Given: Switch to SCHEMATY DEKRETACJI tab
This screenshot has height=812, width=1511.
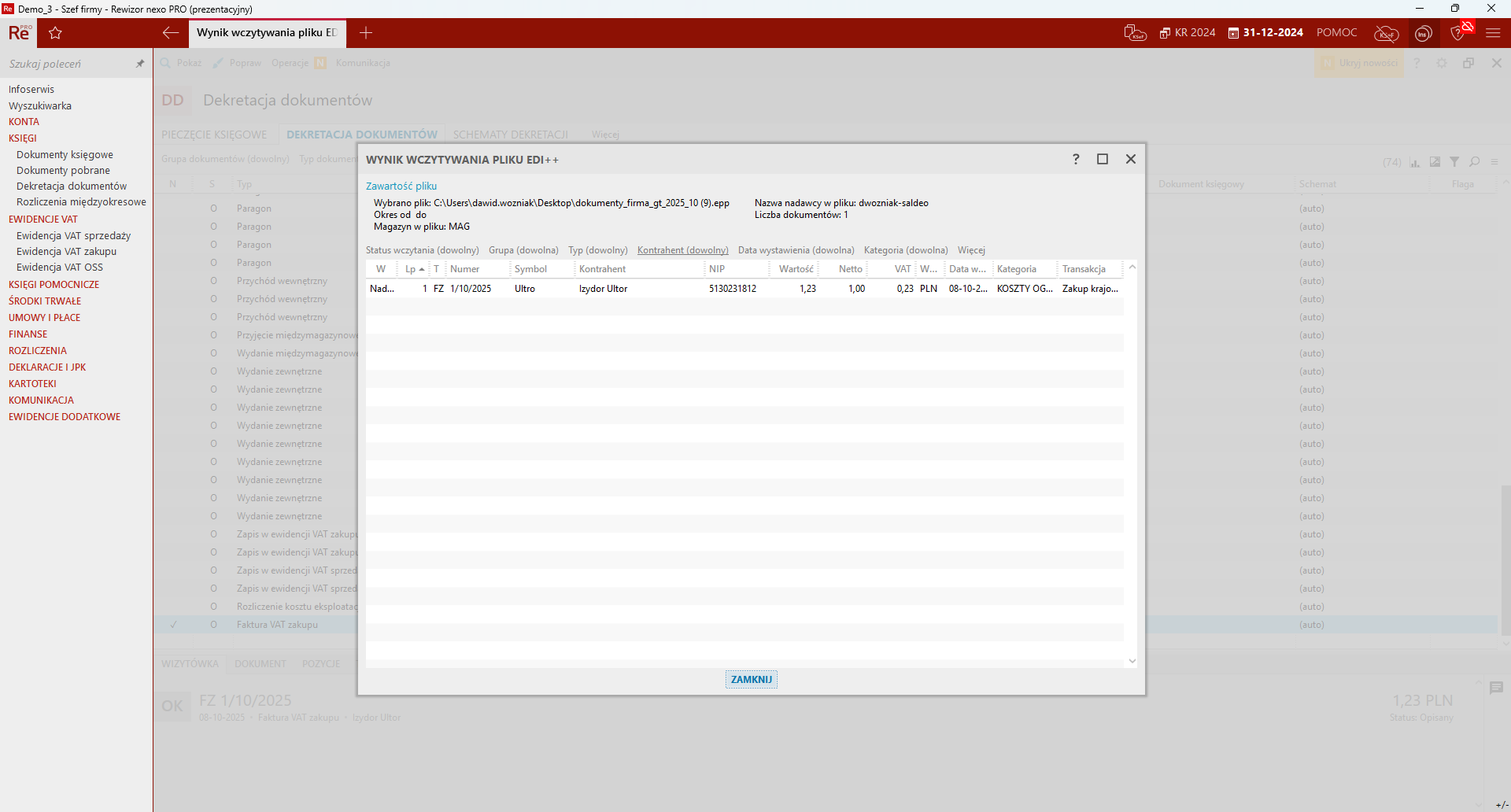Looking at the screenshot, I should pos(511,135).
